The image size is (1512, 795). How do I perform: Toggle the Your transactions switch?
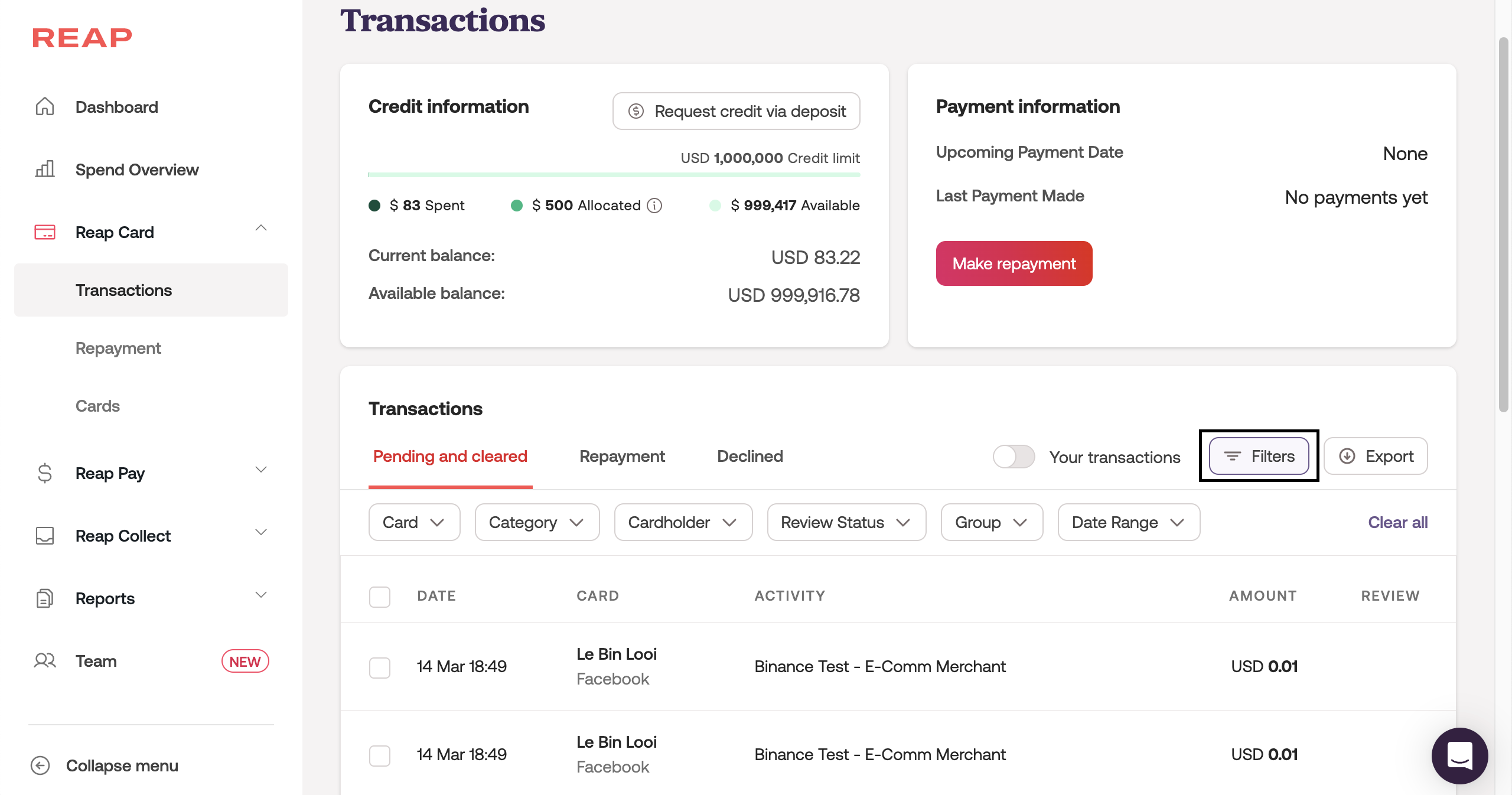coord(1014,457)
